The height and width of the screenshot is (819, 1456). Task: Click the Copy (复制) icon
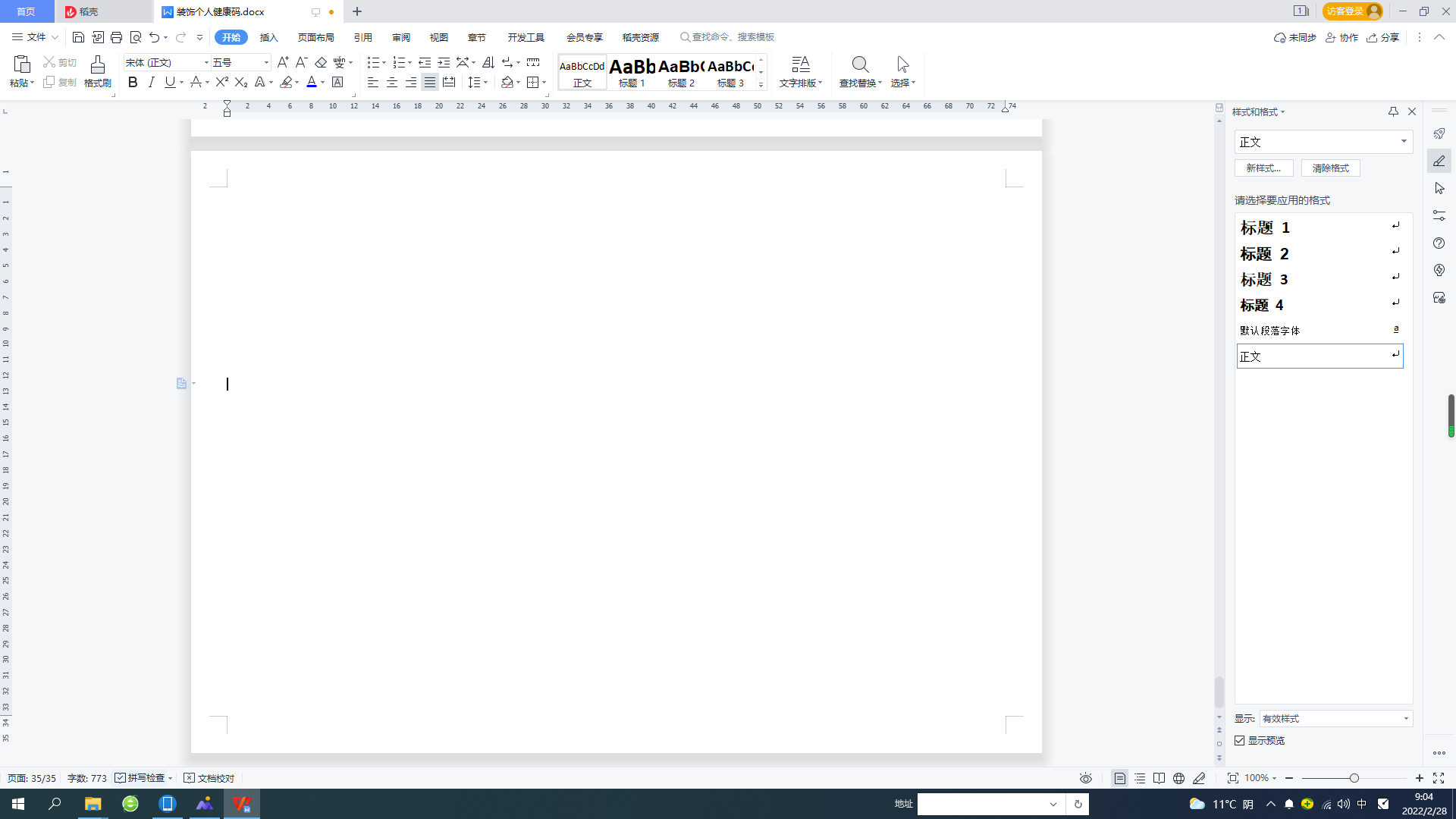49,82
